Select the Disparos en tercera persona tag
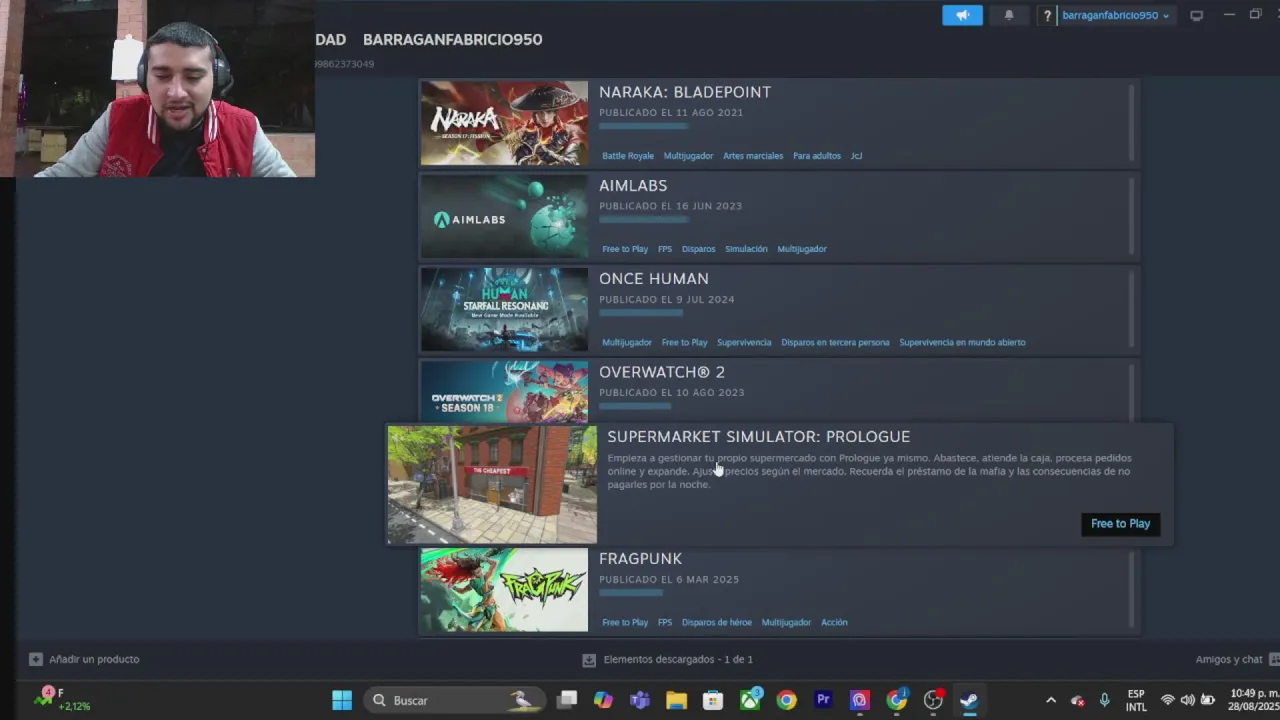The height and width of the screenshot is (720, 1280). pyautogui.click(x=835, y=342)
